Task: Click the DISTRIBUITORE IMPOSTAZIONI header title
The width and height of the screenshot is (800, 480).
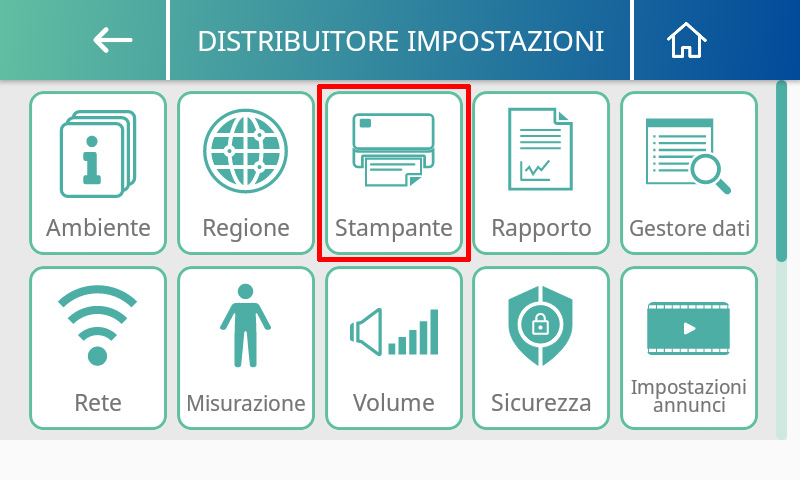Action: 401,41
